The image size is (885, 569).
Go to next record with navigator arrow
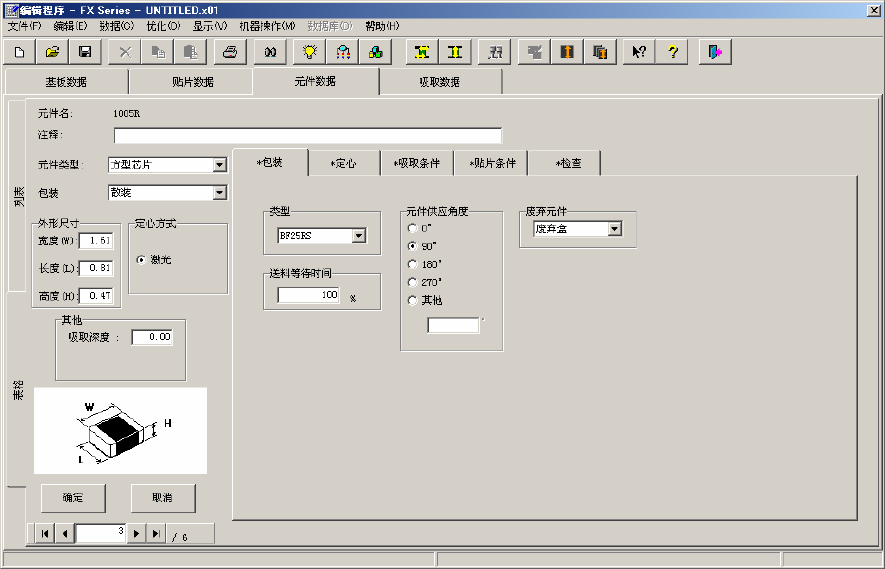pos(137,534)
